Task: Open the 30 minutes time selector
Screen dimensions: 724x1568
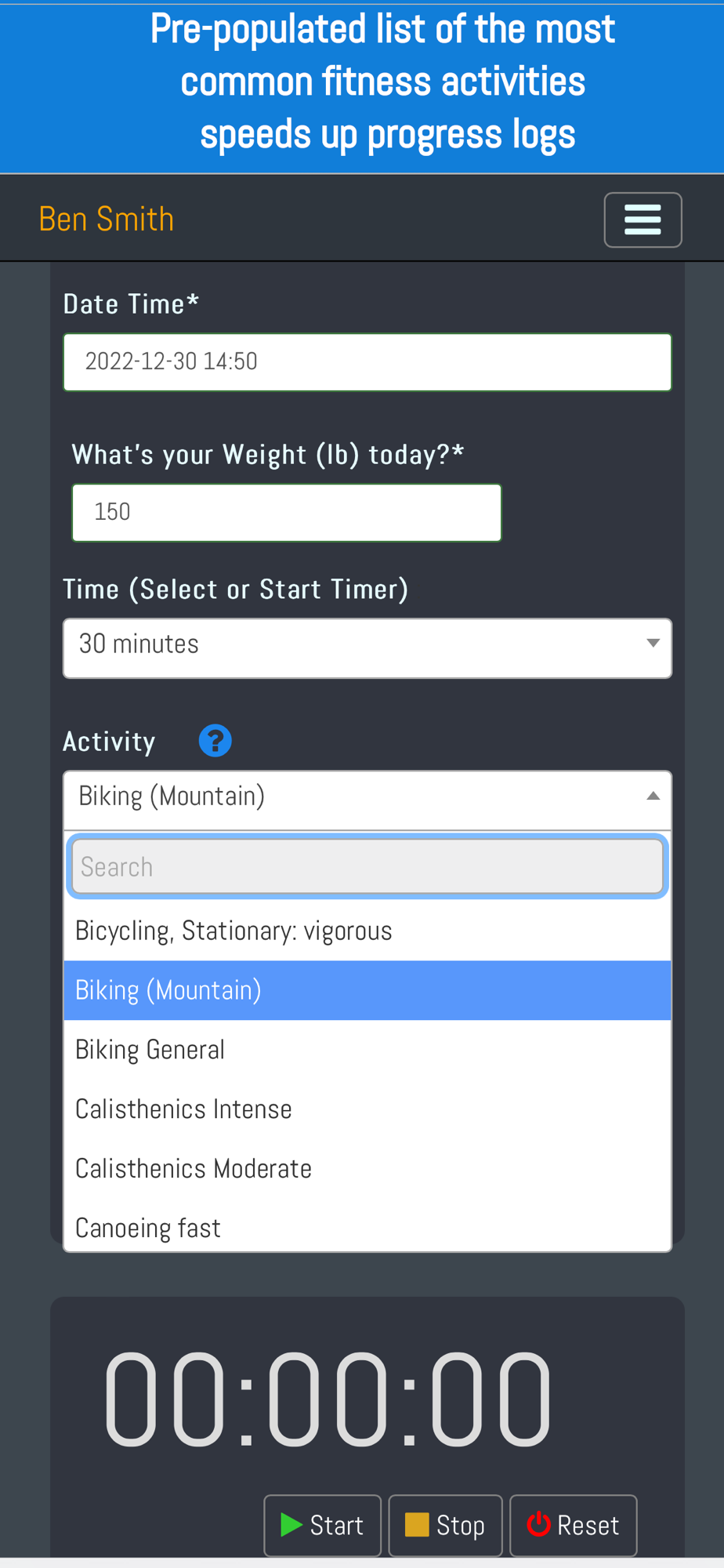Action: 367,648
